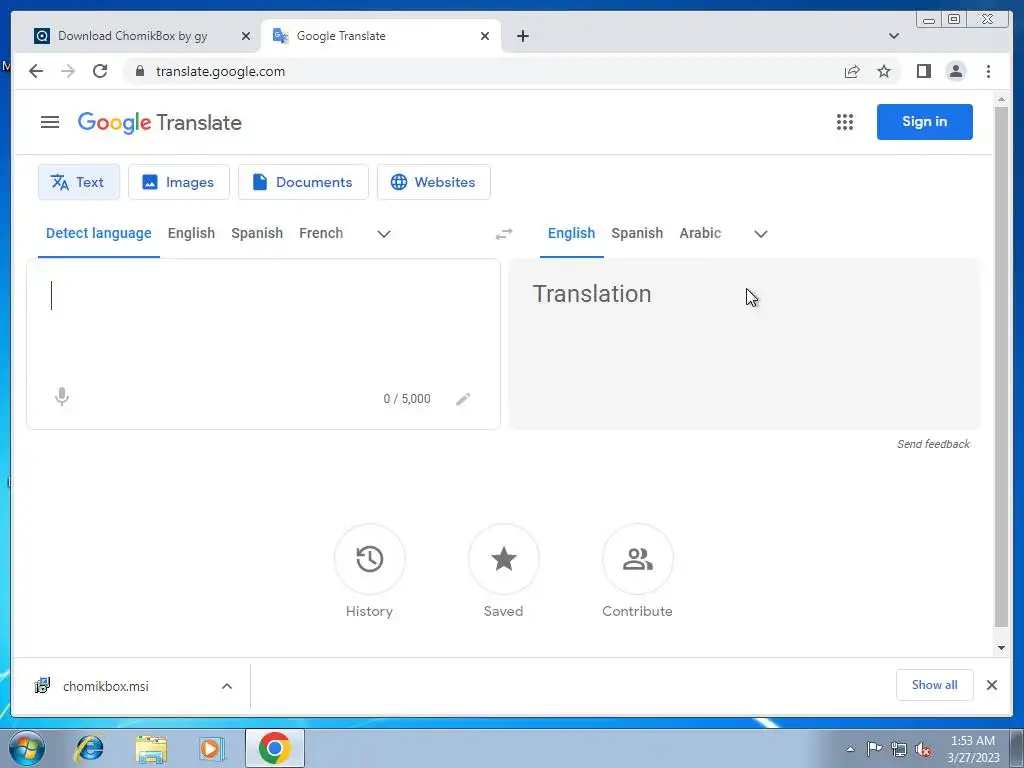Select Text translation mode
1024x768 pixels.
pos(78,182)
